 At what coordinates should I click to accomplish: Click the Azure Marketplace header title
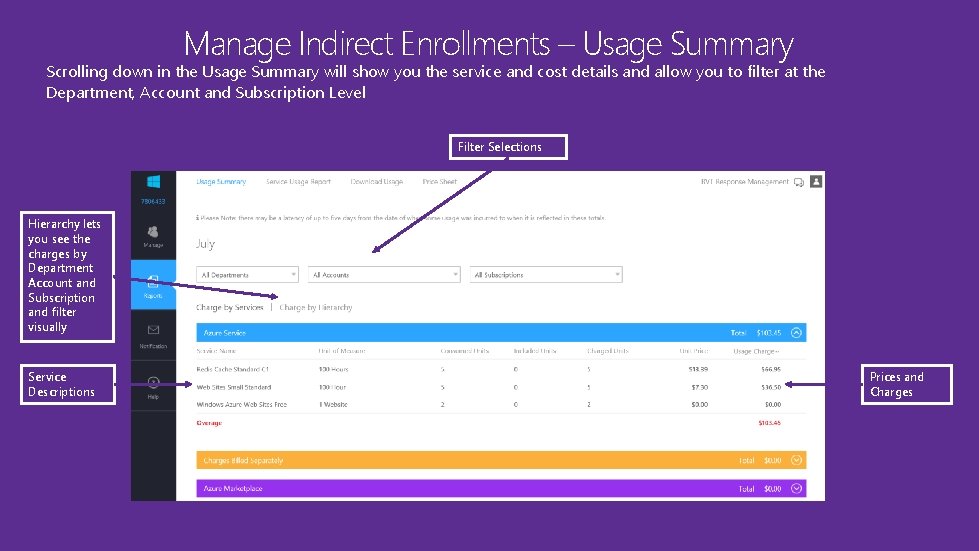coord(233,489)
